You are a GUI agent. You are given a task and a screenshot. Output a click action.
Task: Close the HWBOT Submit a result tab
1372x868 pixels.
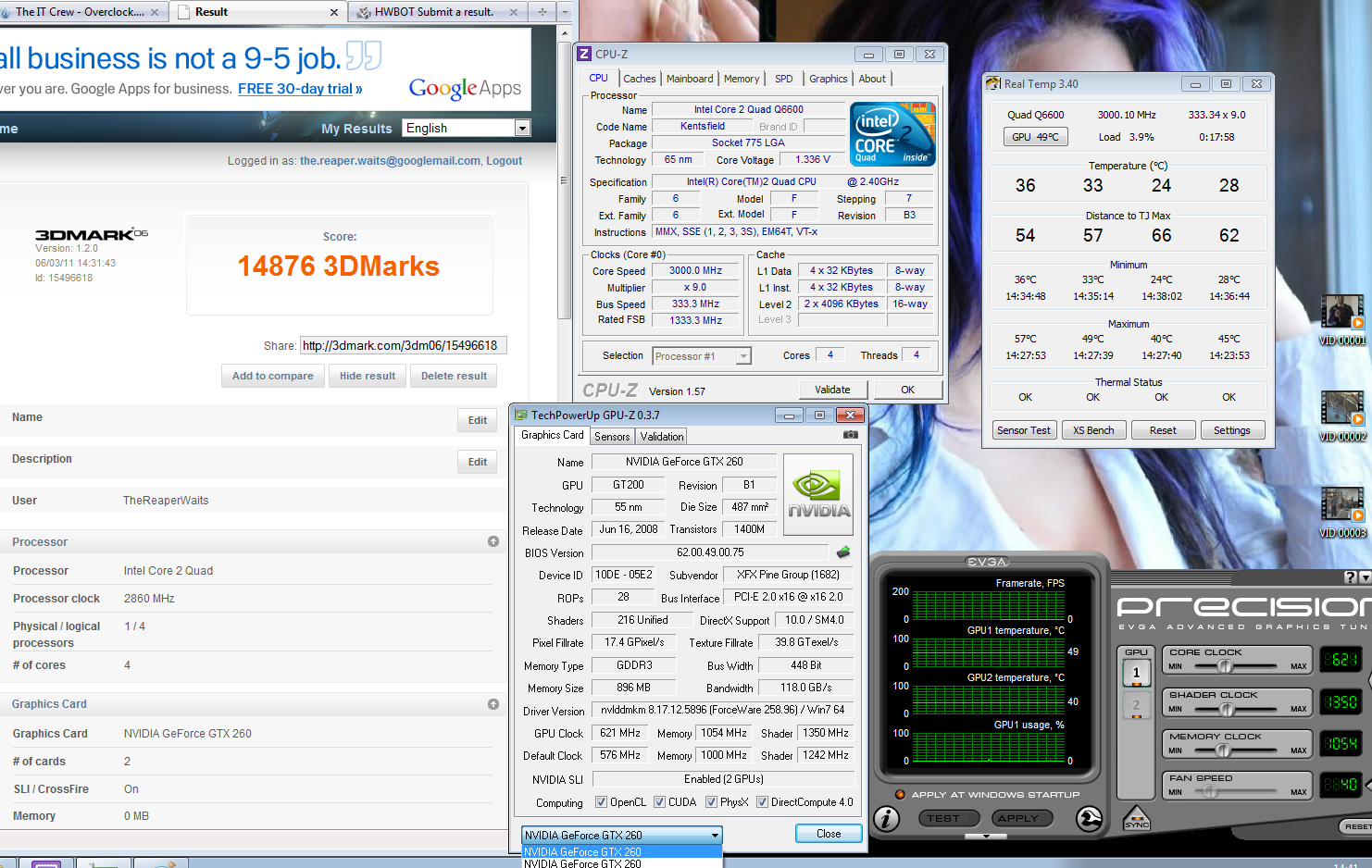click(514, 12)
